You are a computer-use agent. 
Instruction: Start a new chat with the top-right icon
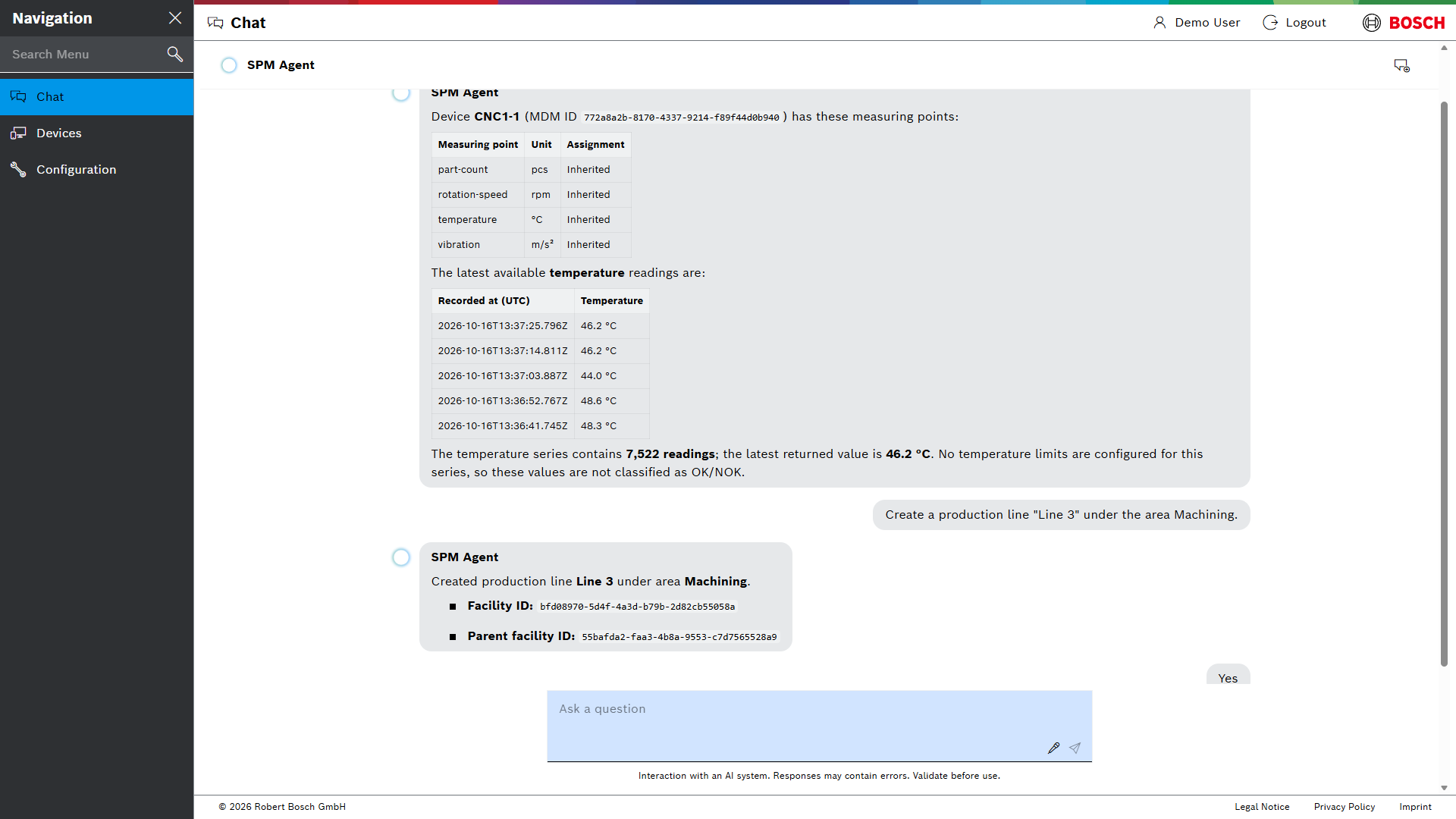tap(1401, 66)
